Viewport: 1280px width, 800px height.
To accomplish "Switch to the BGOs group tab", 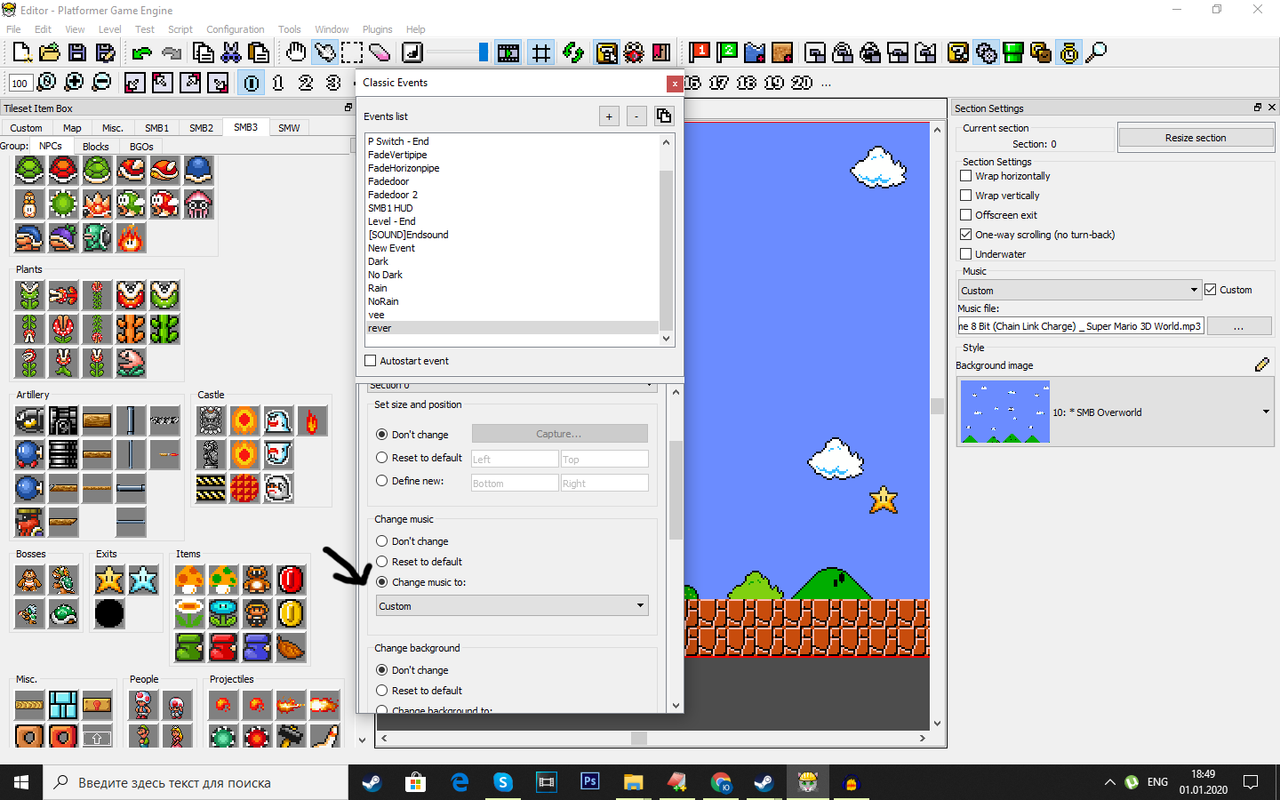I will (x=143, y=146).
